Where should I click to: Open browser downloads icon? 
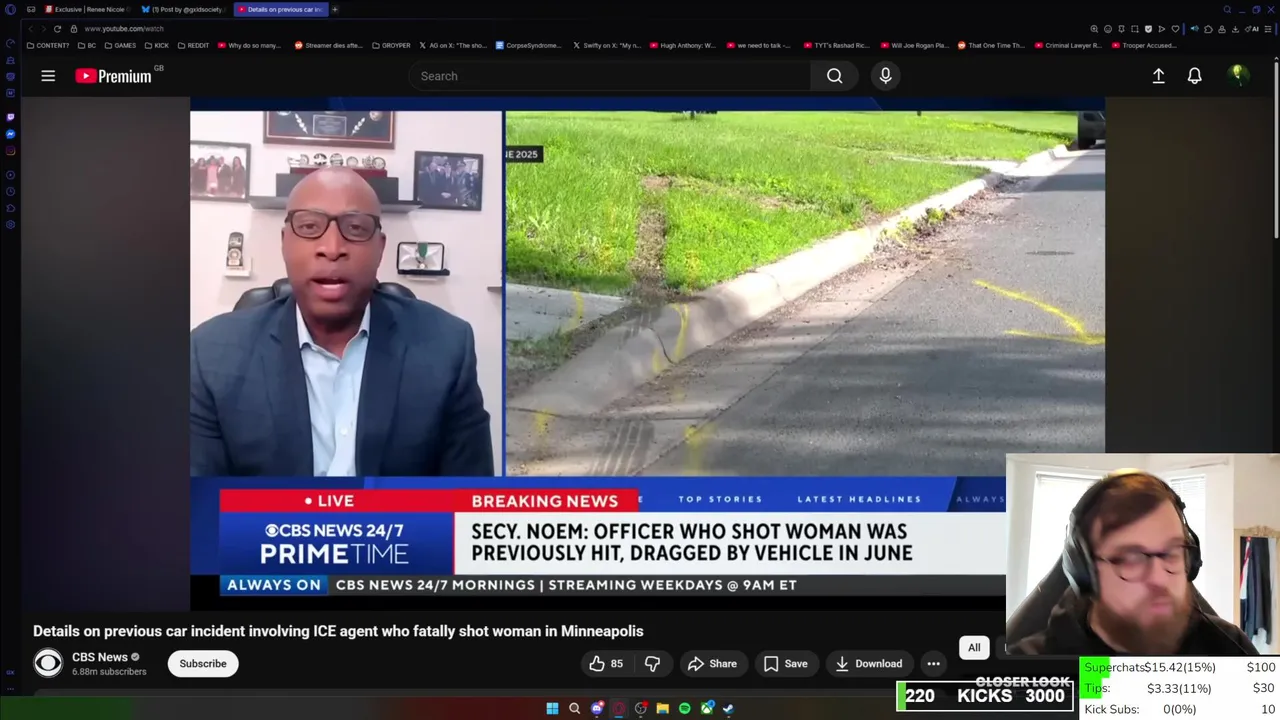tap(1235, 29)
